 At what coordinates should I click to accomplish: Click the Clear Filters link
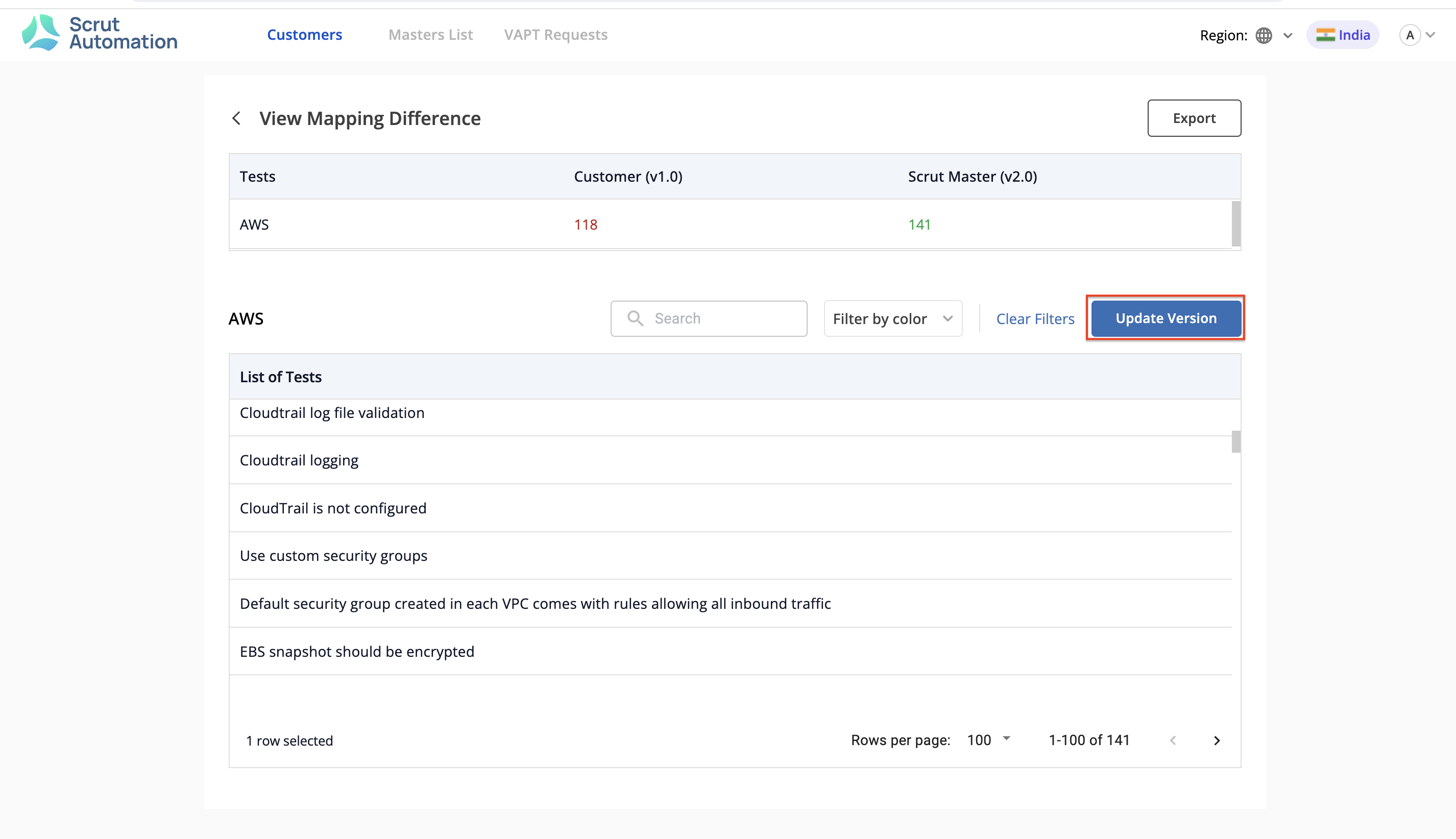pos(1035,318)
